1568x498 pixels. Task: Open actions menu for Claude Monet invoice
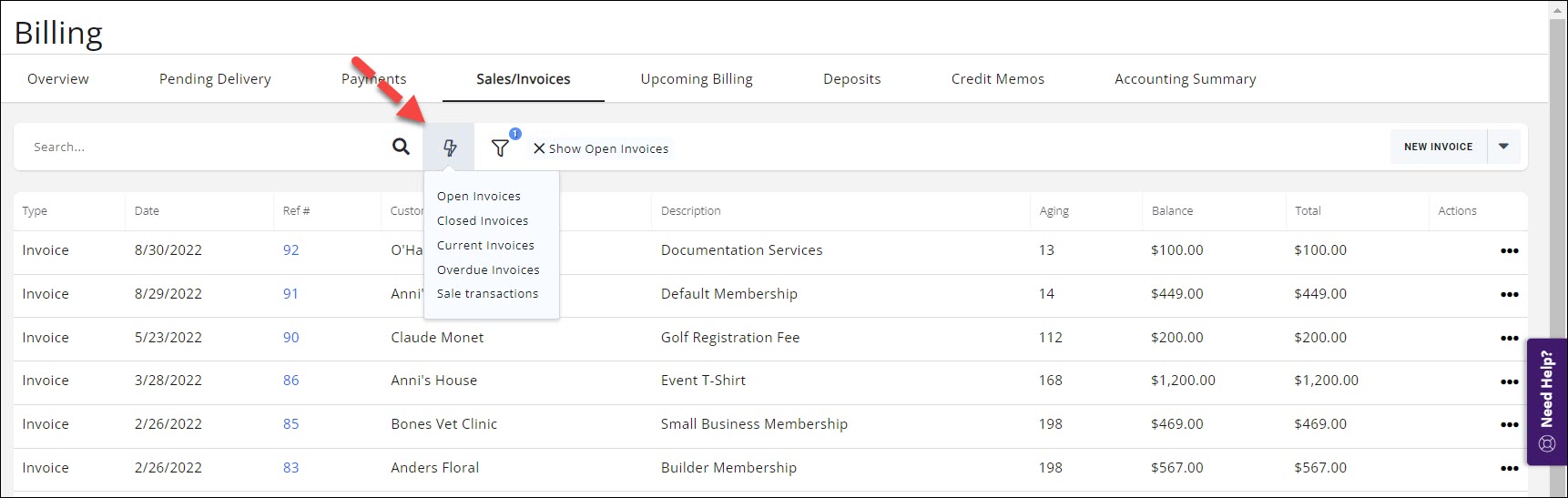pos(1509,339)
